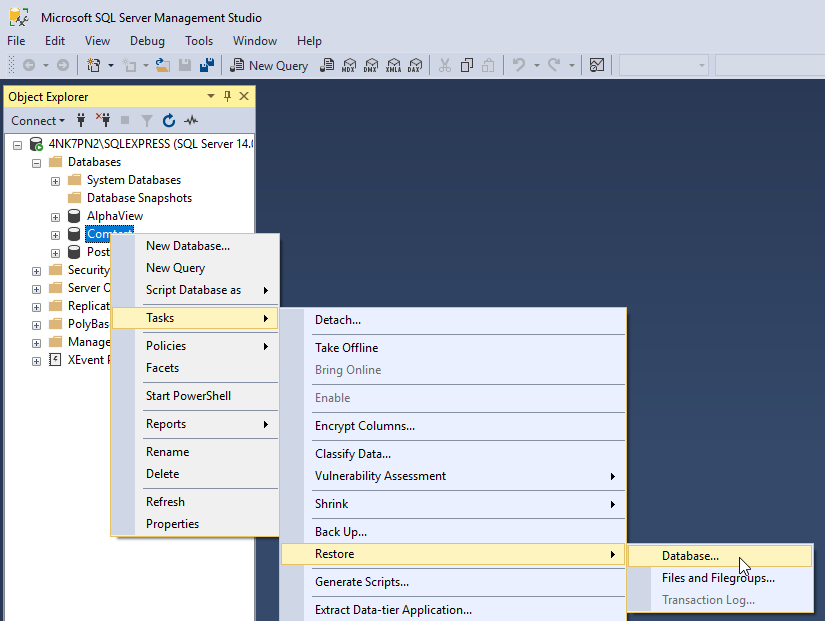This screenshot has width=825, height=621.
Task: Select the Database Snapshots tree item
Action: pos(139,198)
